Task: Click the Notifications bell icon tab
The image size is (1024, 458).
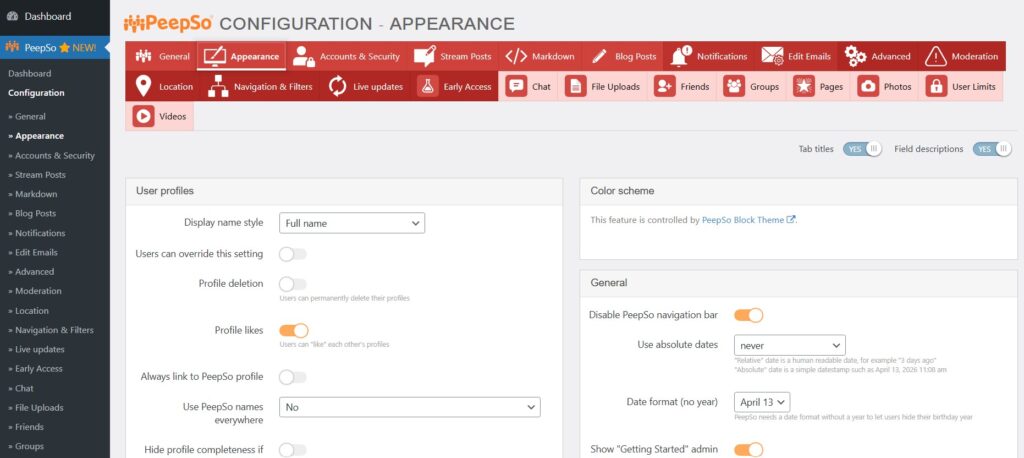Action: (x=682, y=56)
